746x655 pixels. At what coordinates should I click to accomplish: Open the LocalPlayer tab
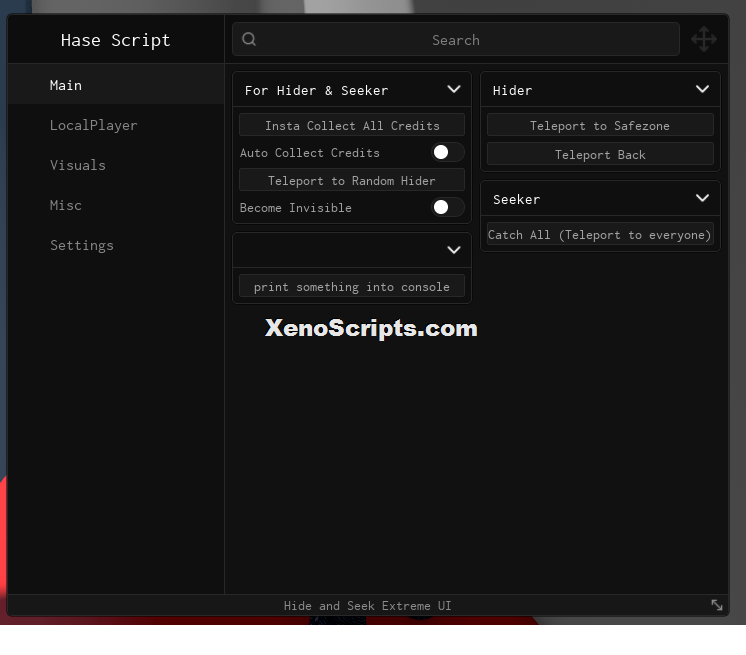point(93,125)
